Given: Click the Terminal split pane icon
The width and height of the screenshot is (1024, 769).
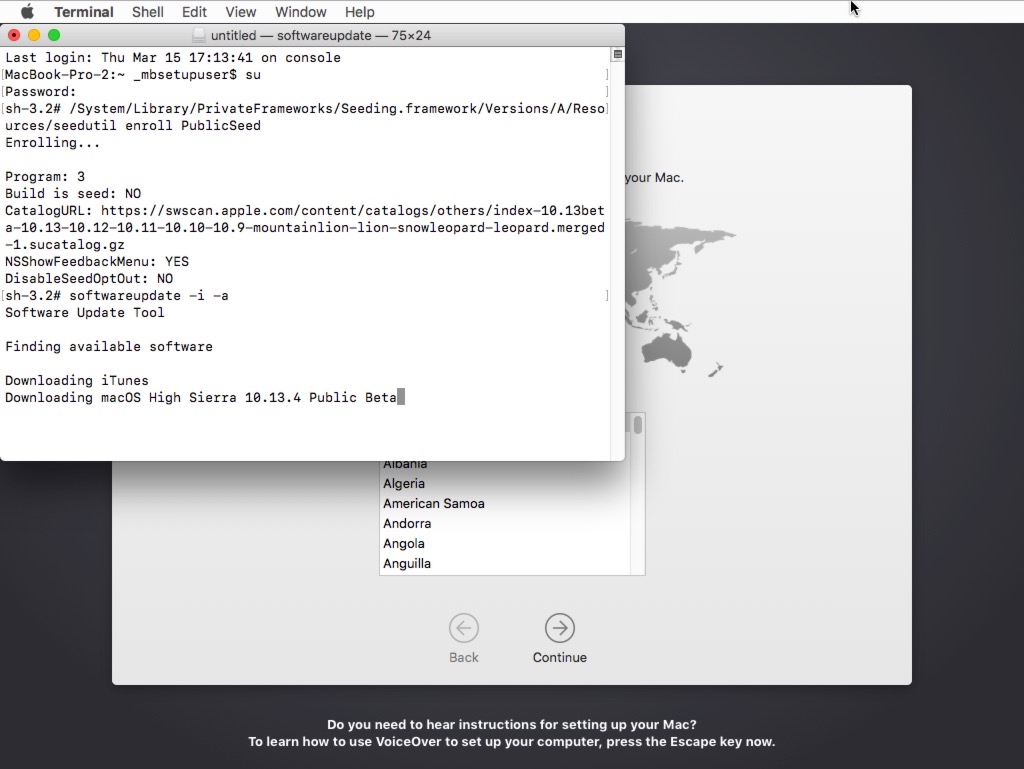Looking at the screenshot, I should 617,54.
